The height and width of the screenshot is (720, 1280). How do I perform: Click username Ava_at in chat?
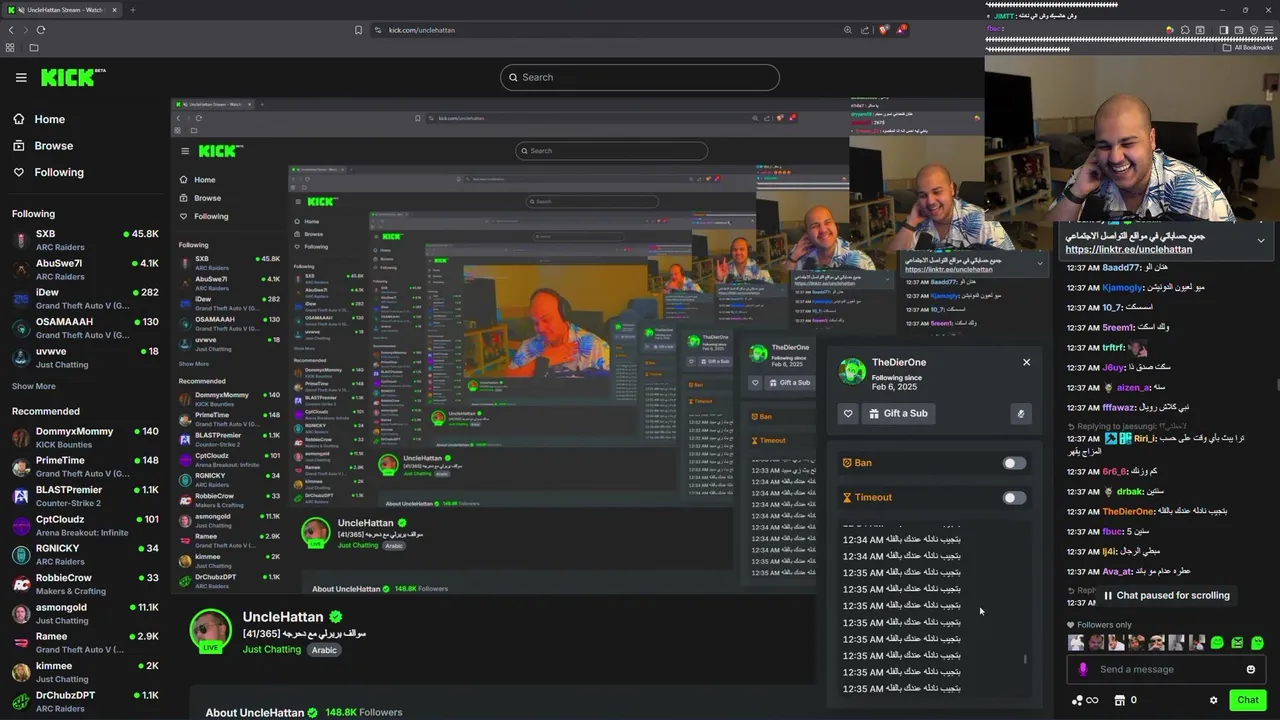pos(1117,571)
